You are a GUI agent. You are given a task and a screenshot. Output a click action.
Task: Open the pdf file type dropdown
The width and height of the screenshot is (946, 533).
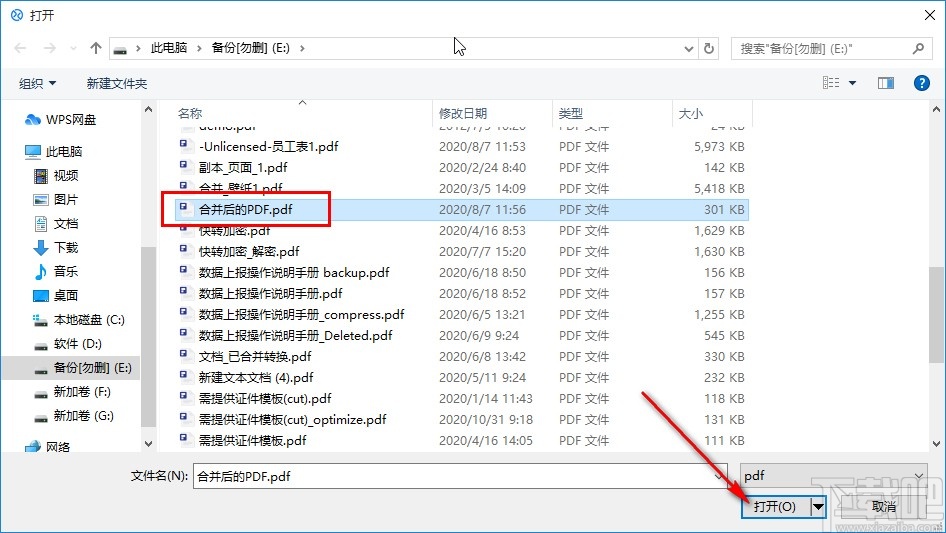pyautogui.click(x=833, y=476)
